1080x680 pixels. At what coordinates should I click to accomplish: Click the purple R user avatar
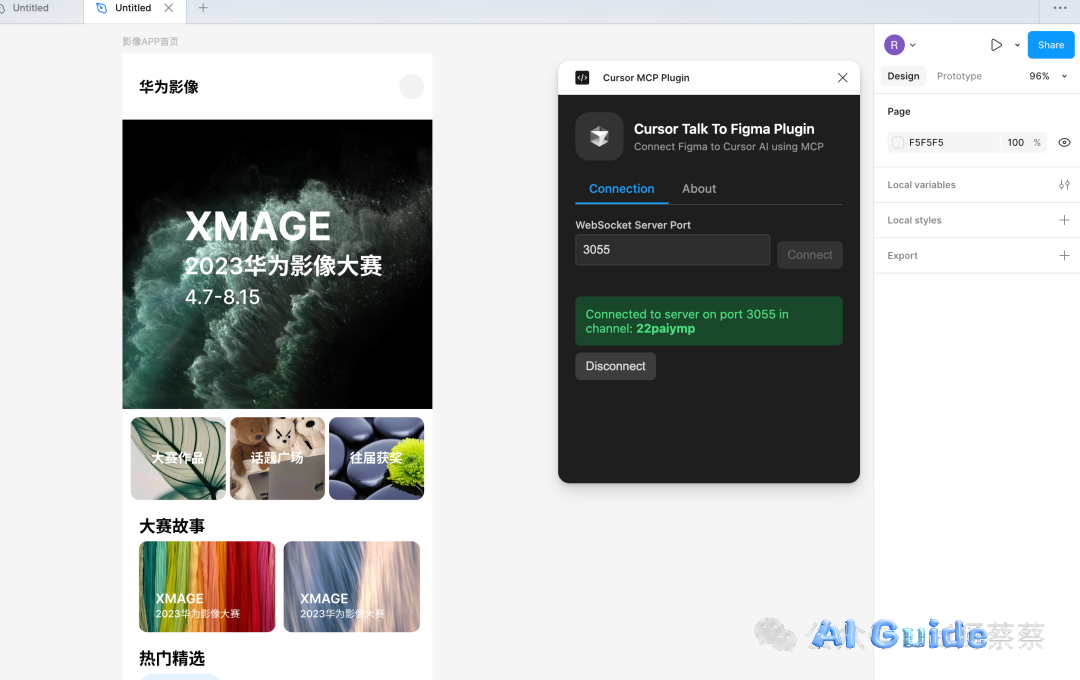tap(894, 45)
